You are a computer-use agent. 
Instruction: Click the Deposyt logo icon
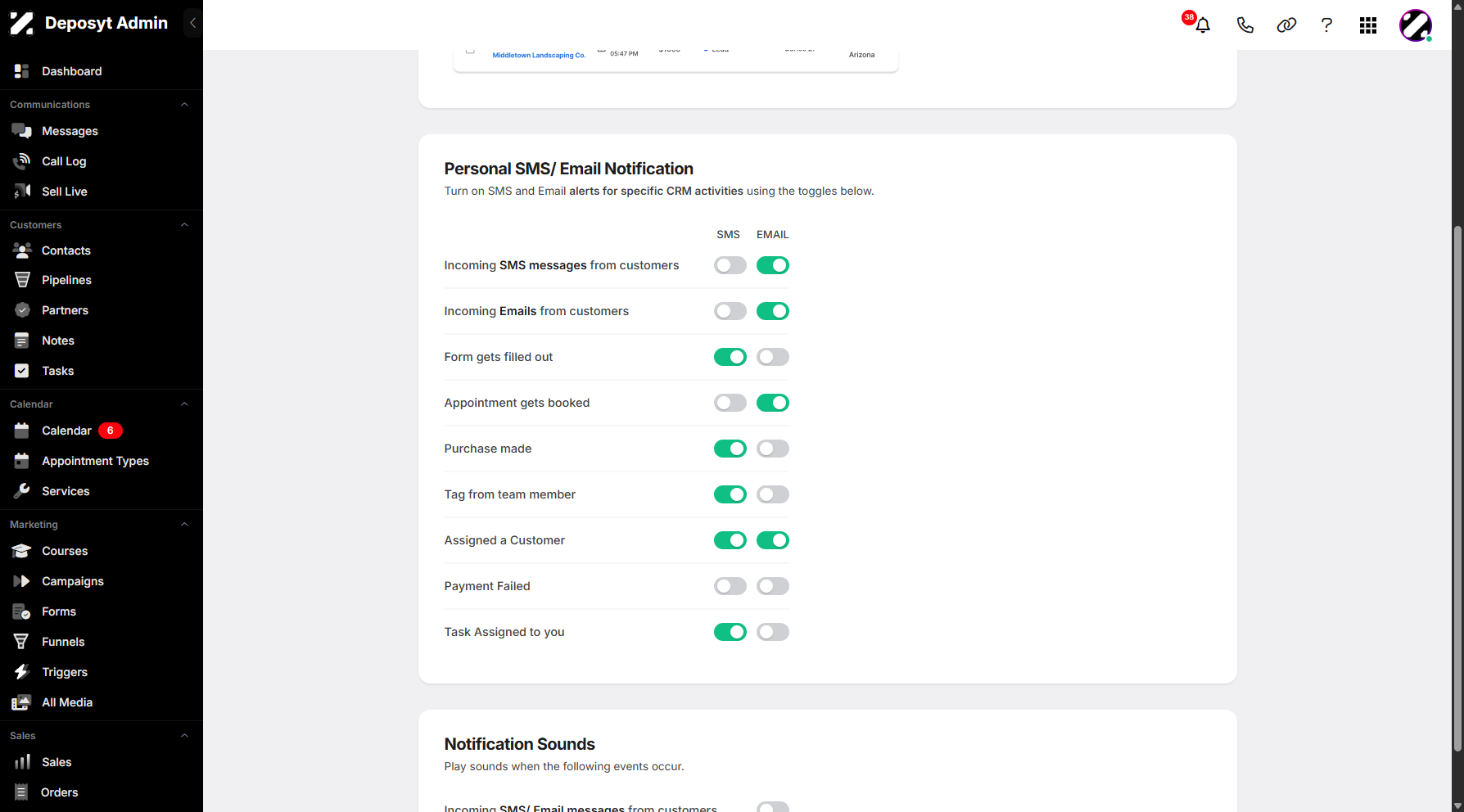pos(21,23)
